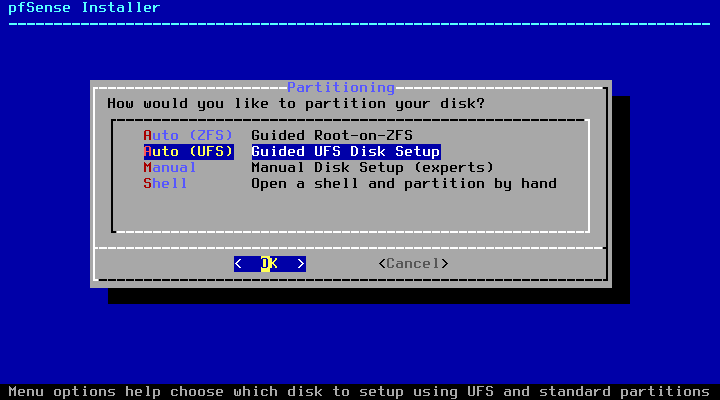Click Open a shell and partition by hand
720x400 pixels.
[x=403, y=183]
